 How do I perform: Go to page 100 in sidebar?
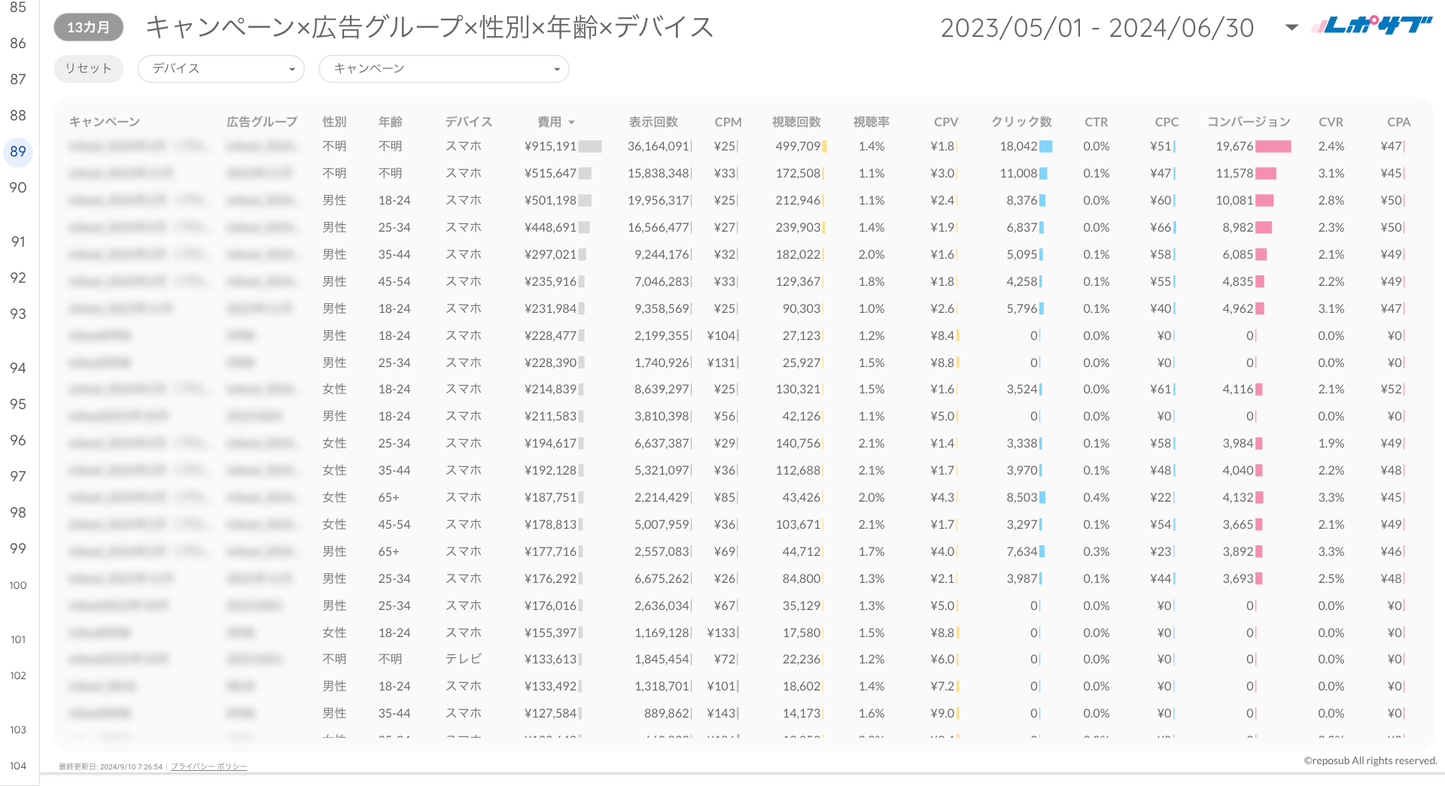click(x=18, y=585)
